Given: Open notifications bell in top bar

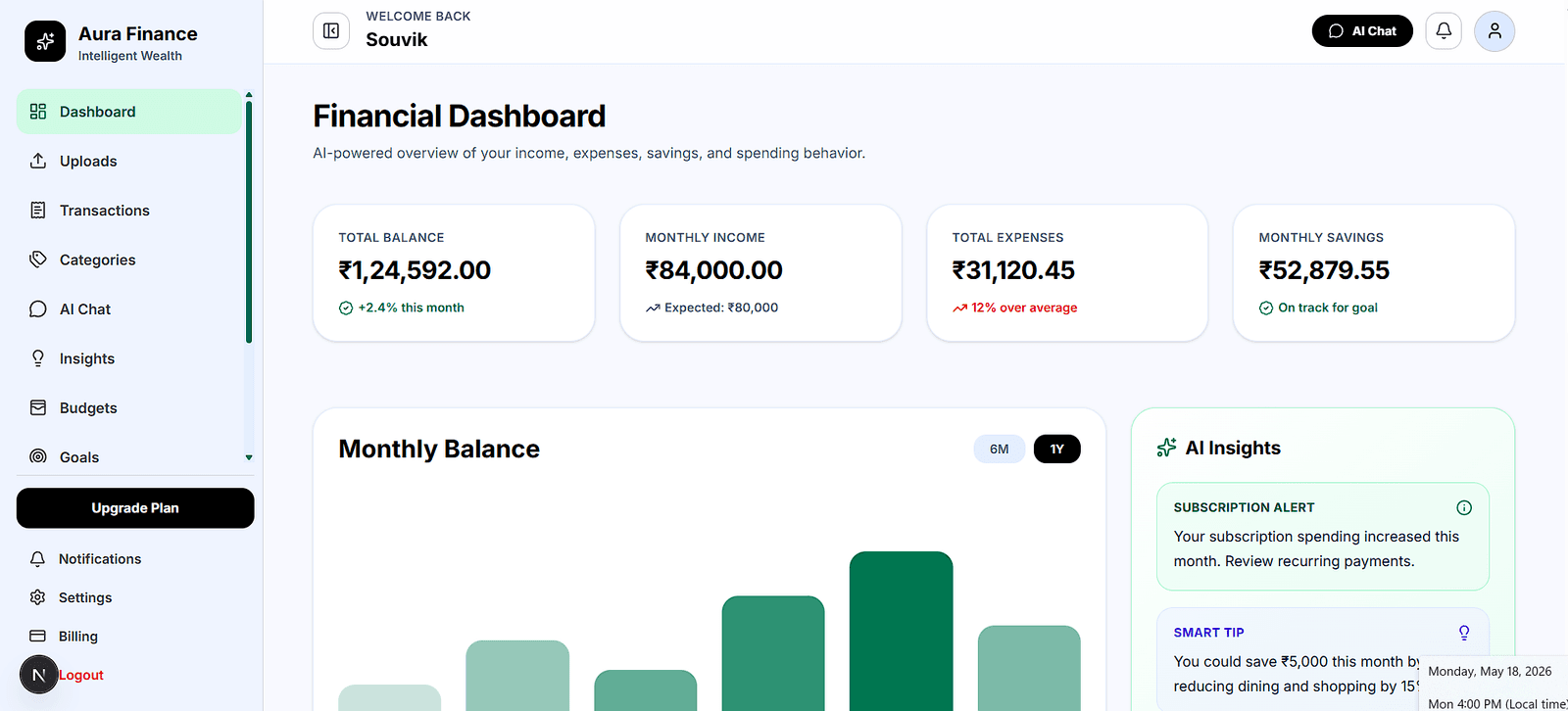Looking at the screenshot, I should click(1444, 31).
